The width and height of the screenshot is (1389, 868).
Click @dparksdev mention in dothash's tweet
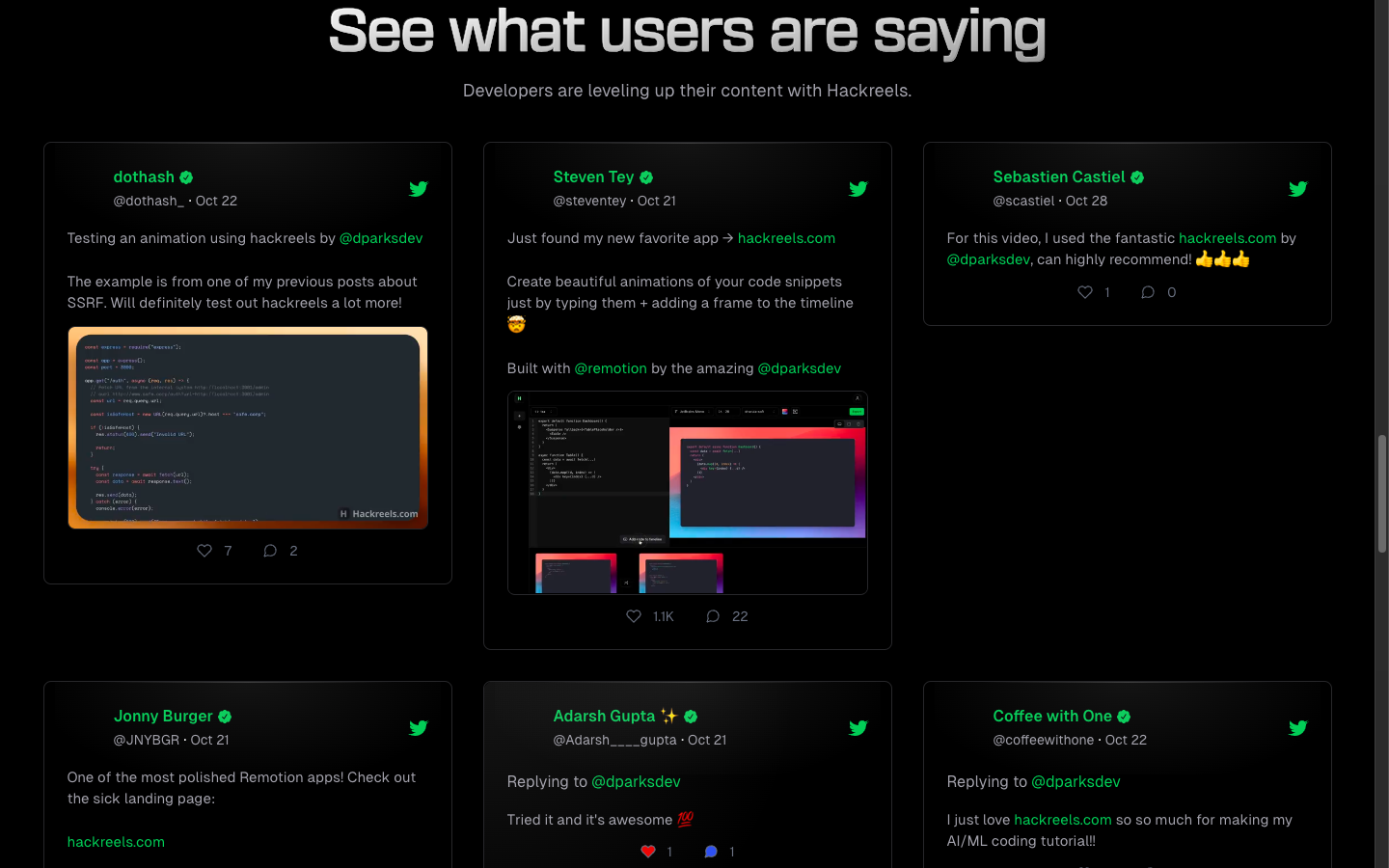[x=381, y=238]
